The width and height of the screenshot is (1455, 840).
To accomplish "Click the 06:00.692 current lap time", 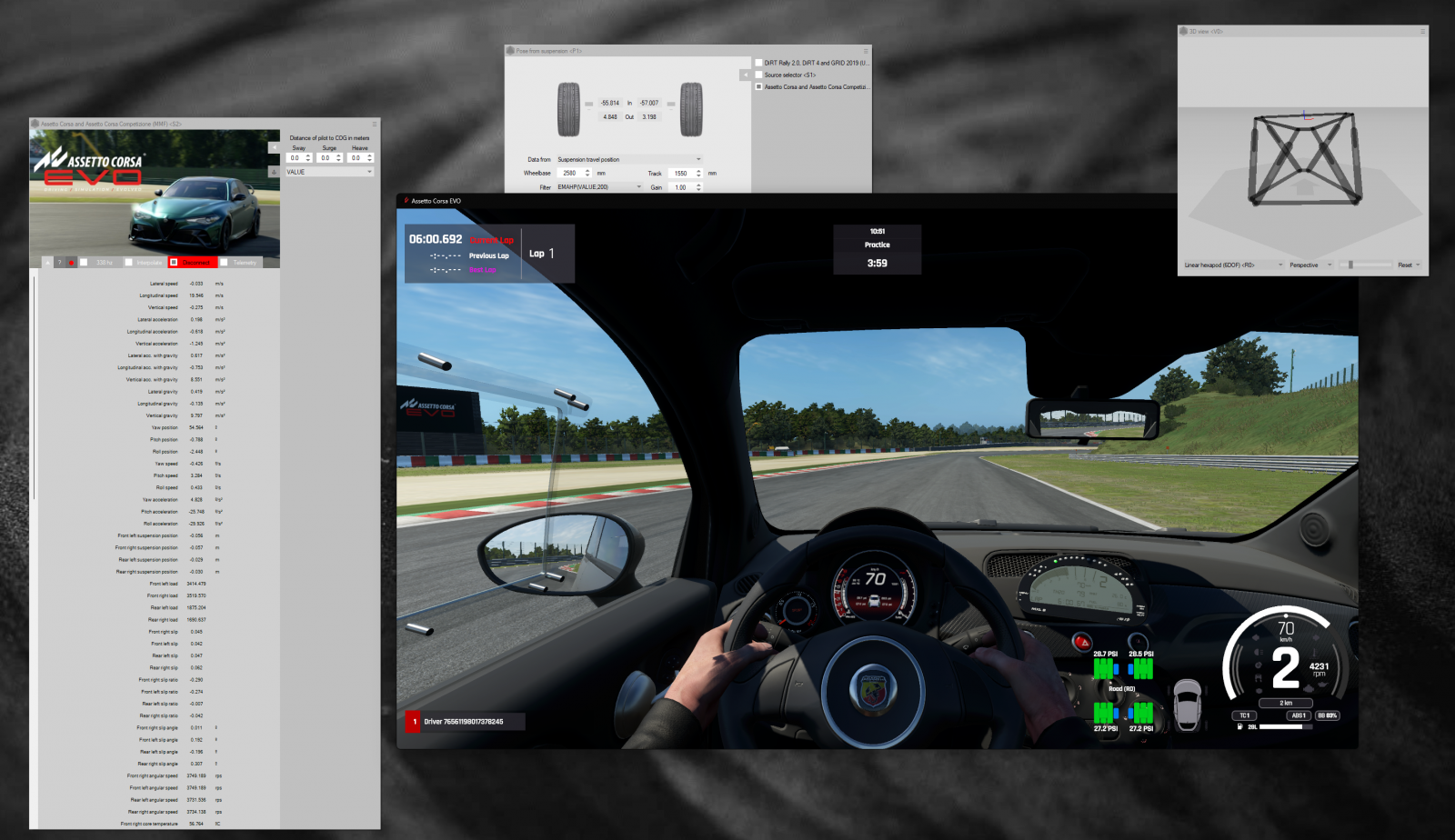I will coord(436,239).
